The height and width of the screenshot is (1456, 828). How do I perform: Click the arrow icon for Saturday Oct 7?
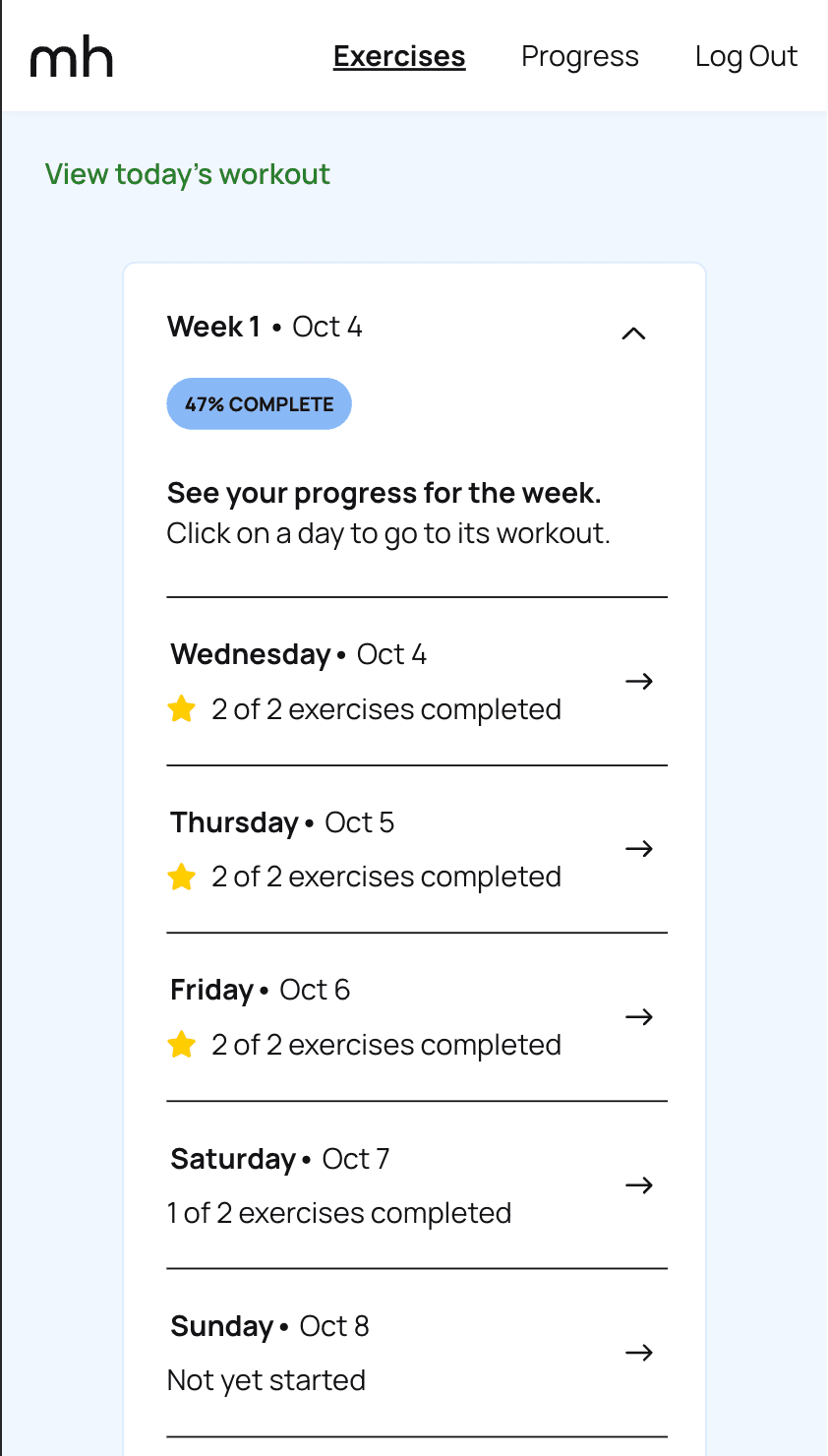click(x=639, y=1184)
